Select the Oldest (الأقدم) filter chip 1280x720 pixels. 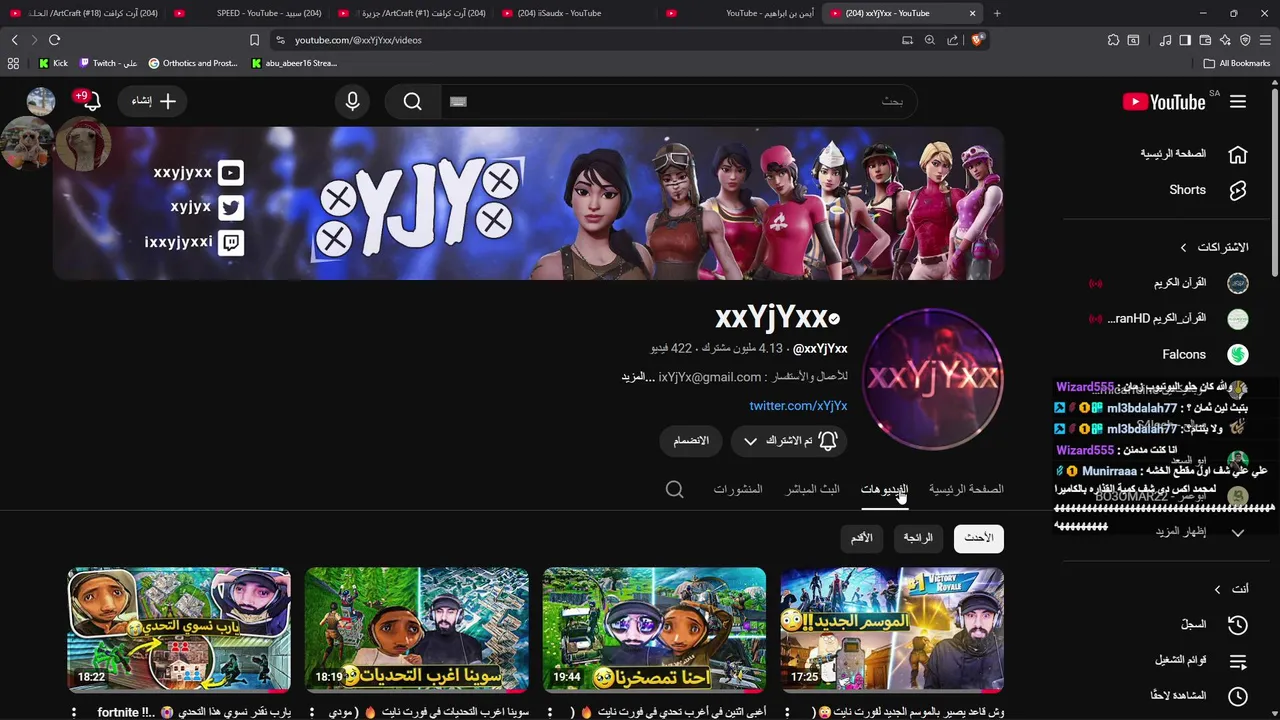click(x=862, y=538)
